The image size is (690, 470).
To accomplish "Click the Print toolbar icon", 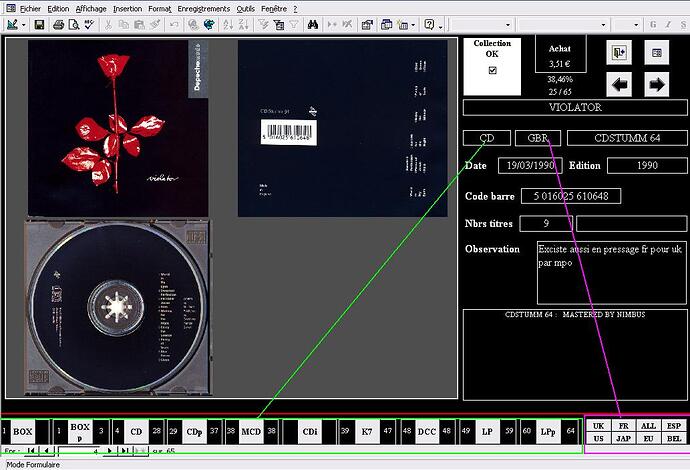I will (59, 25).
